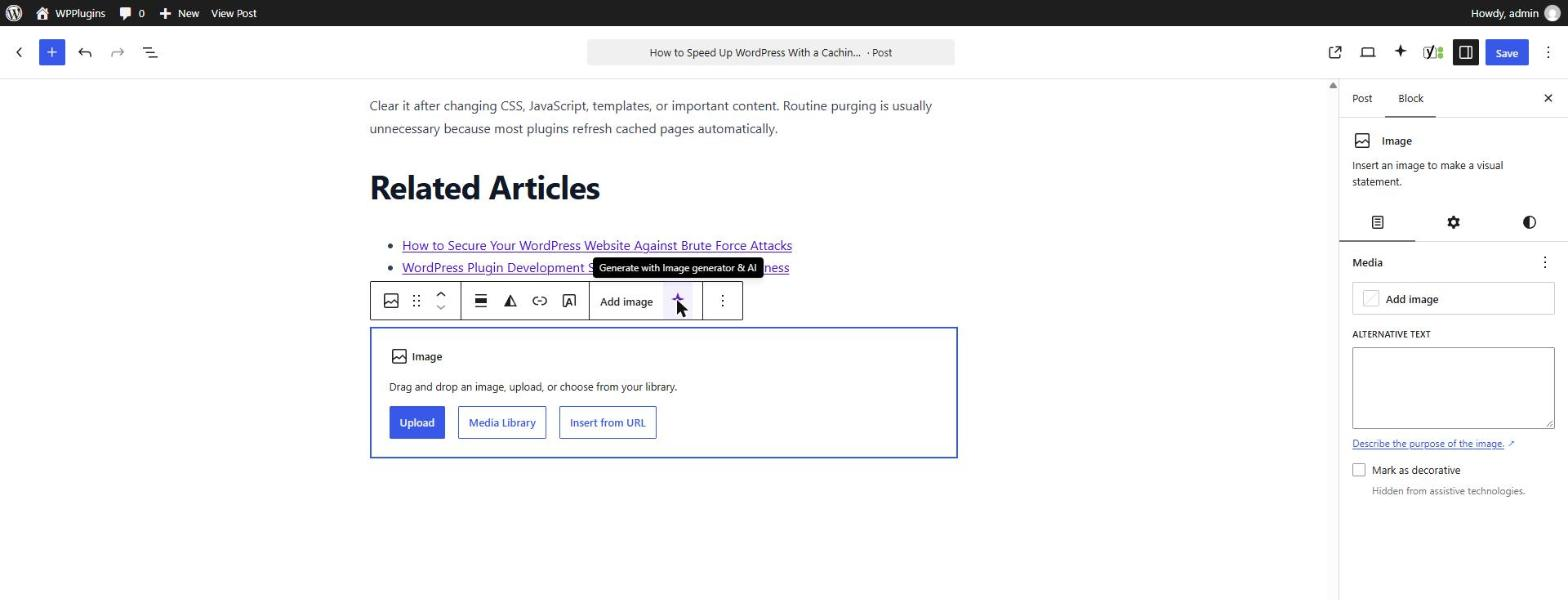Screen dimensions: 1568x600
Task: Open the device preview options
Action: pos(1368,52)
